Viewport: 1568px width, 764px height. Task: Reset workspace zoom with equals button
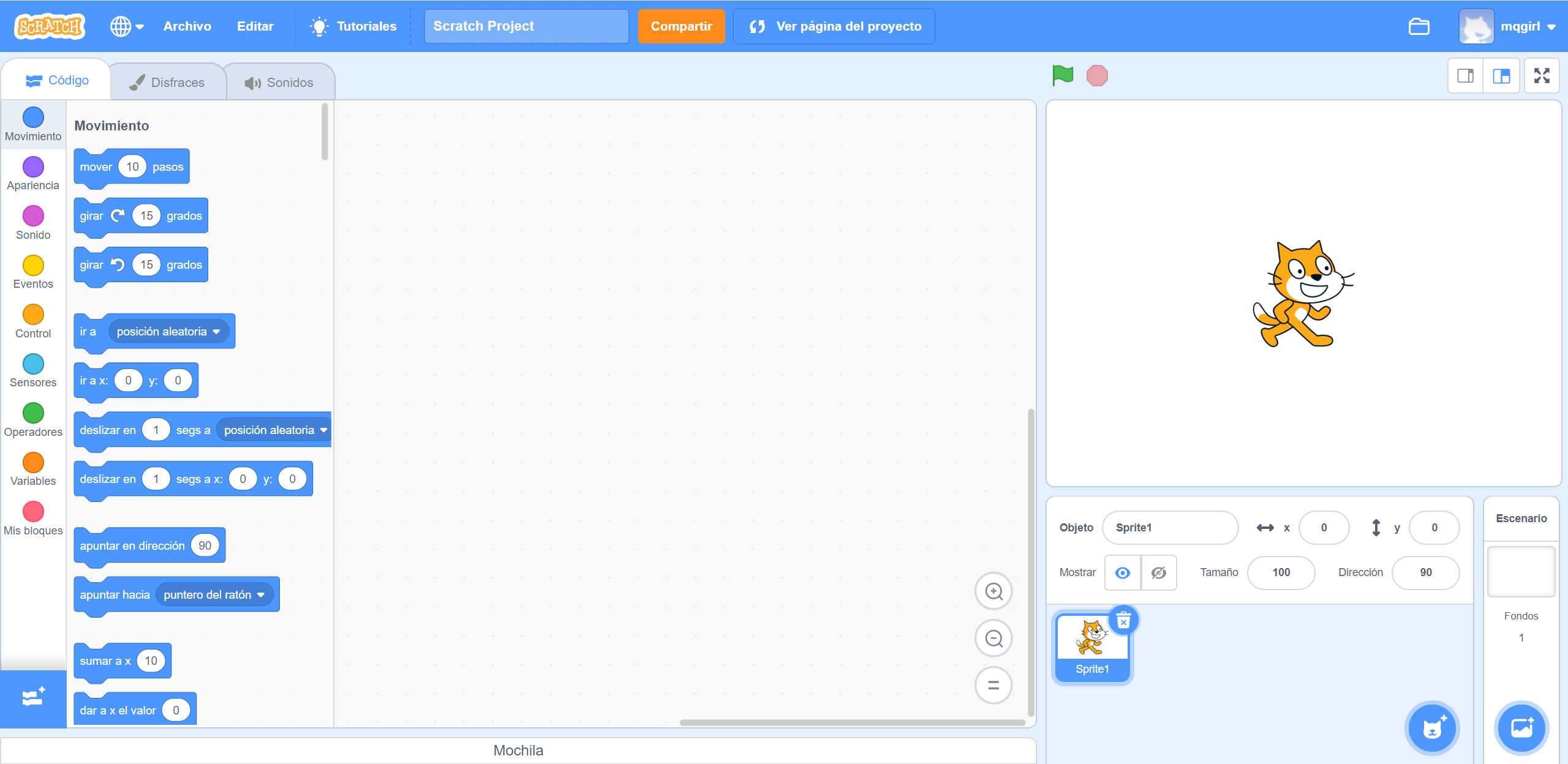point(993,685)
